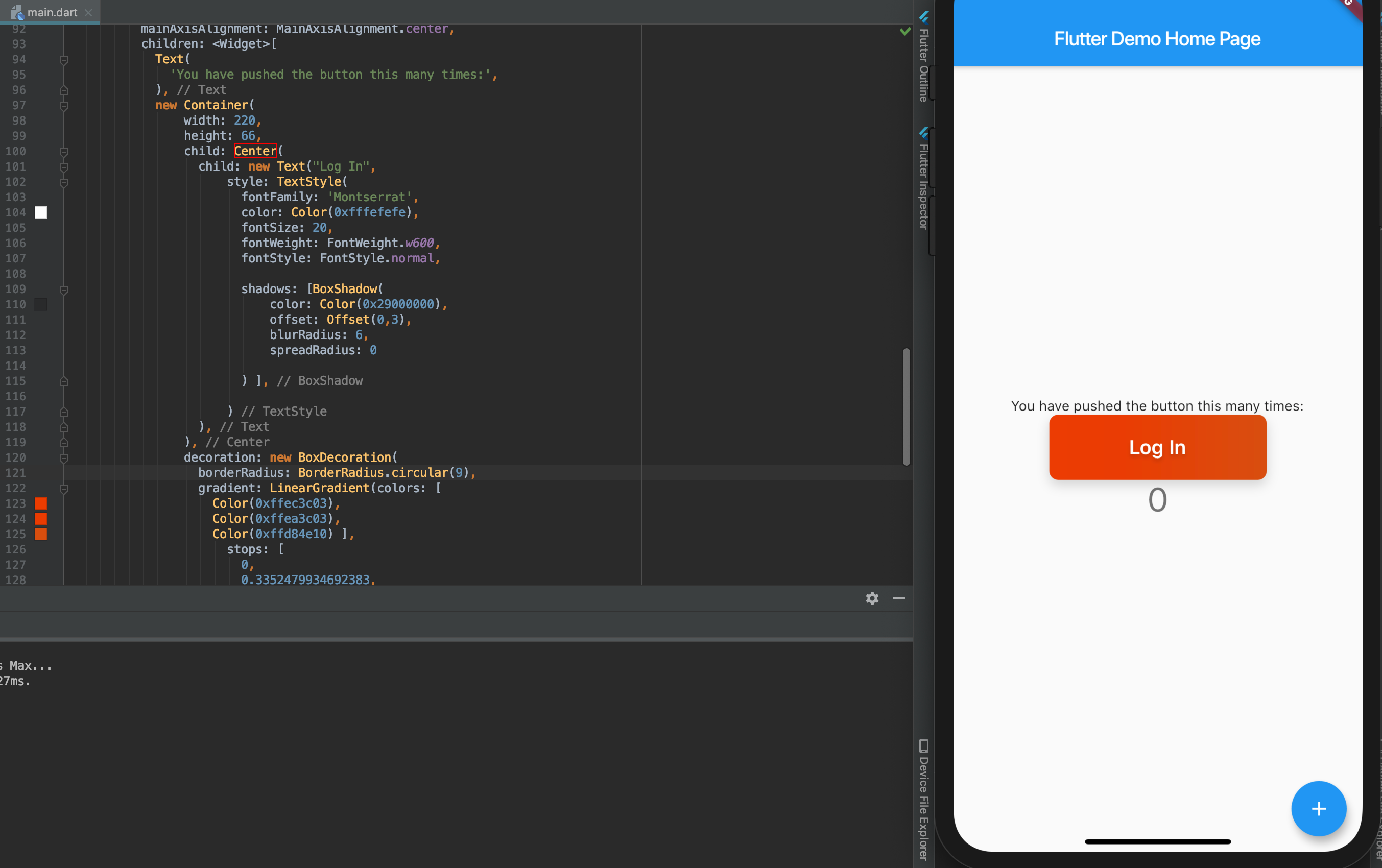Hide the run panel with minus icon
Viewport: 1382px width, 868px height.
tap(899, 598)
